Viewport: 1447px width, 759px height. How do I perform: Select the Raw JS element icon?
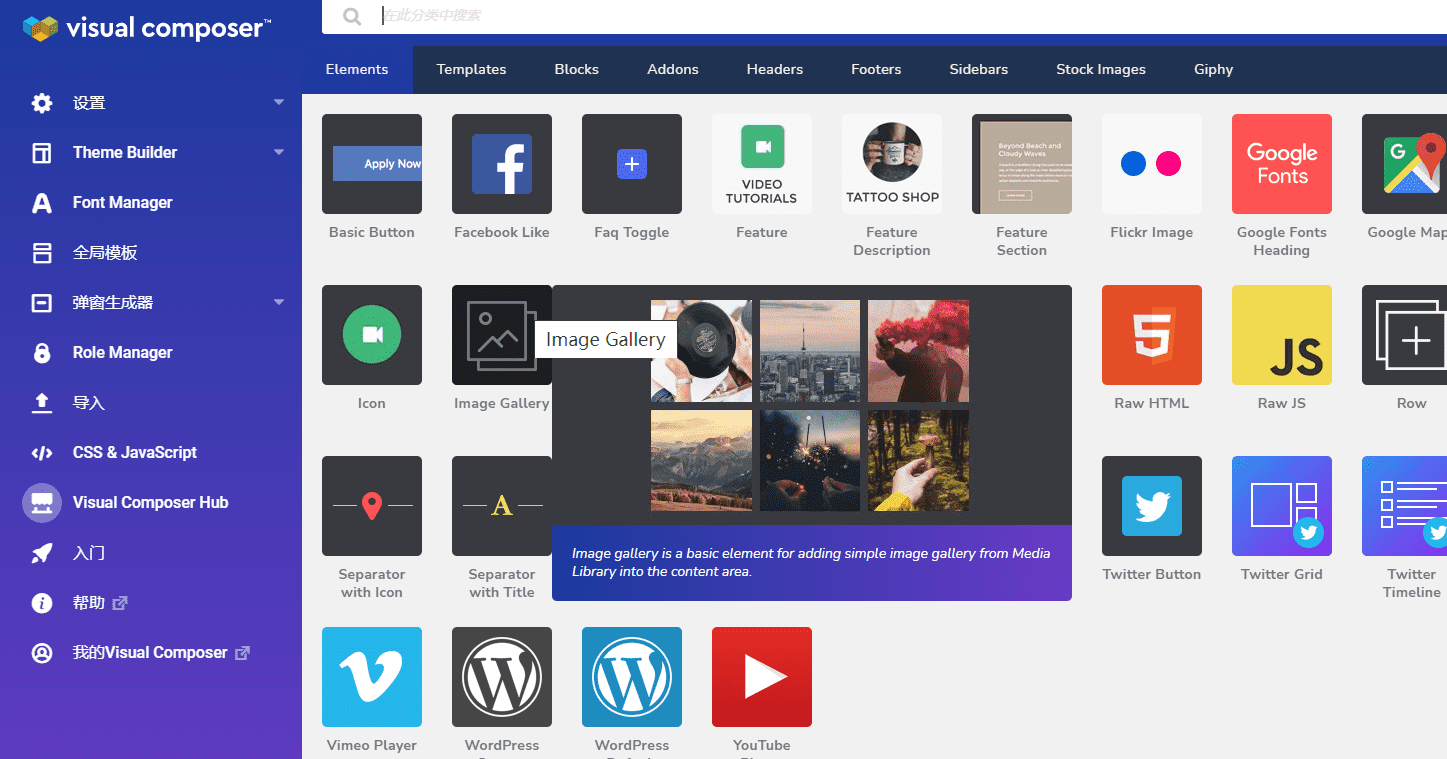[x=1282, y=335]
